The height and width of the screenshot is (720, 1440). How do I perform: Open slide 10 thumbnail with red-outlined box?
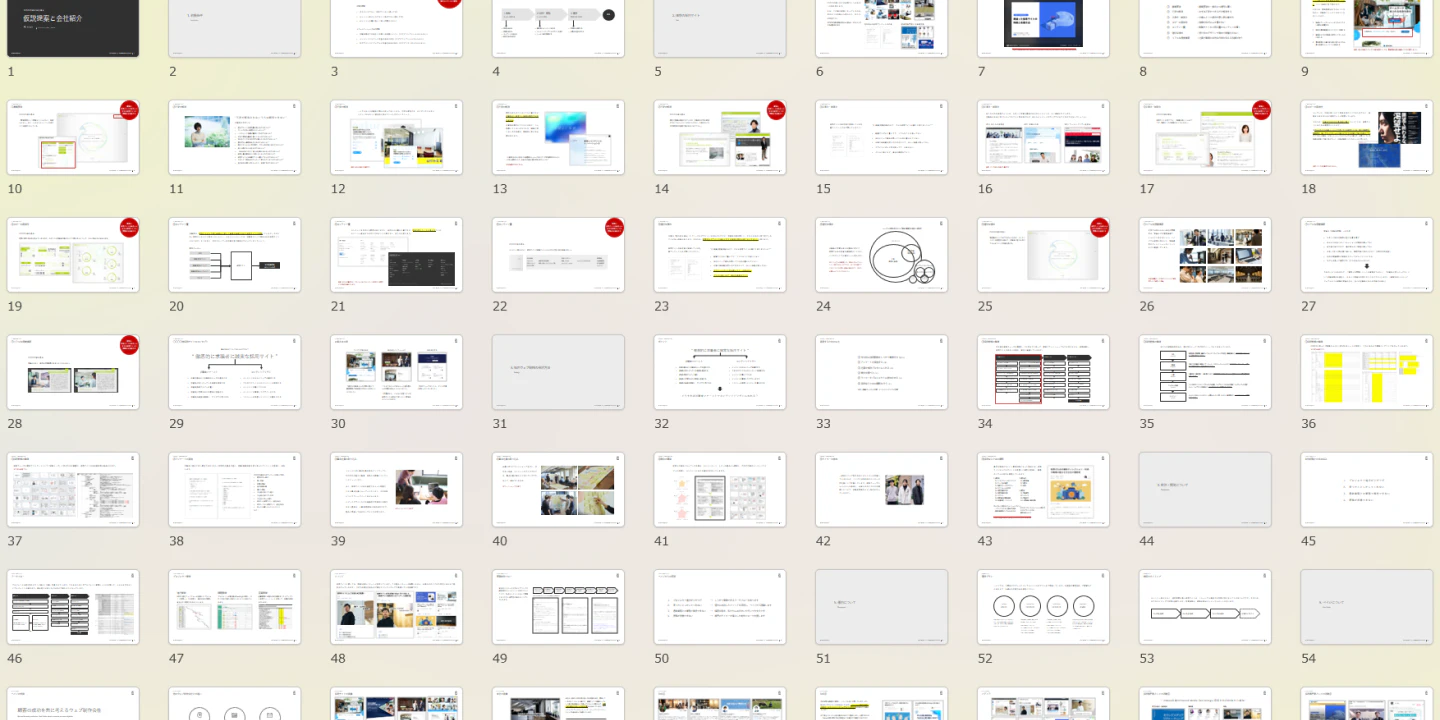pyautogui.click(x=73, y=138)
